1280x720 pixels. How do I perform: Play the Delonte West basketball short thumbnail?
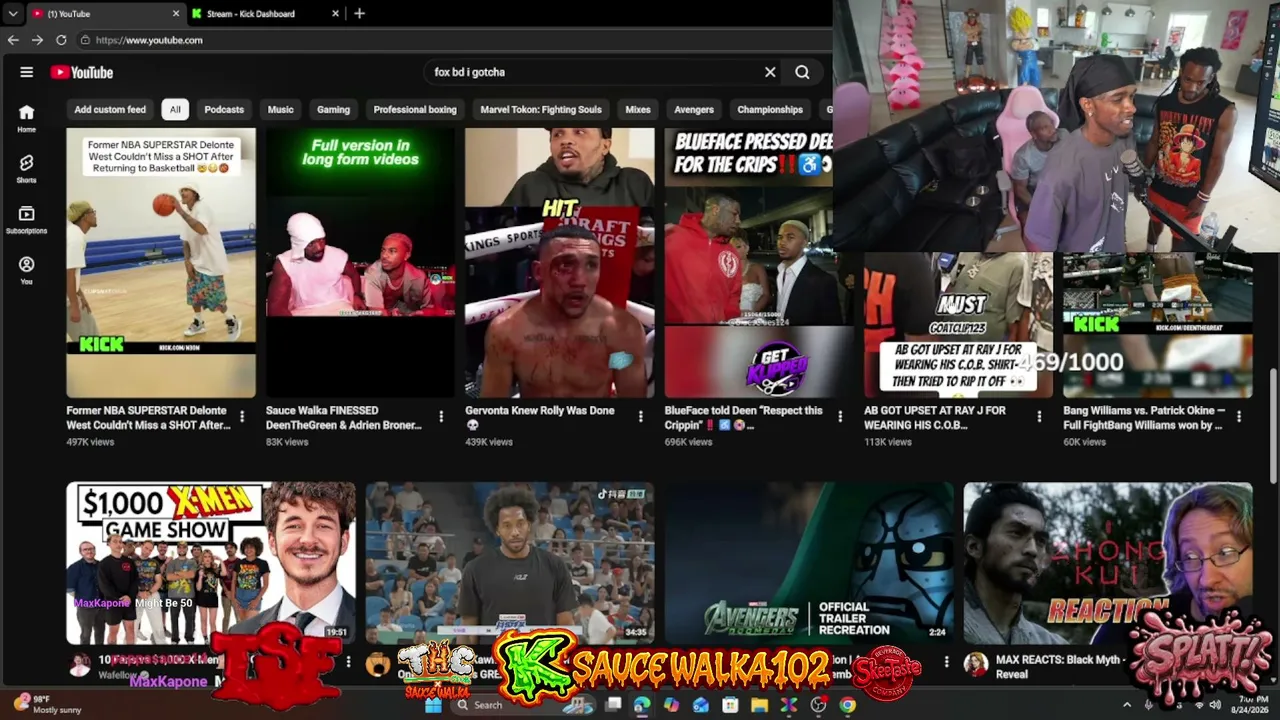tap(161, 263)
